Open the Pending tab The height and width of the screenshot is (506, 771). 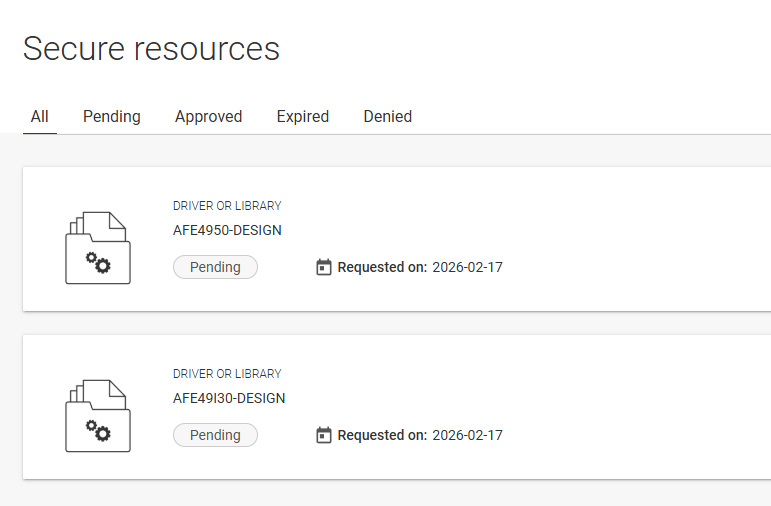[112, 117]
